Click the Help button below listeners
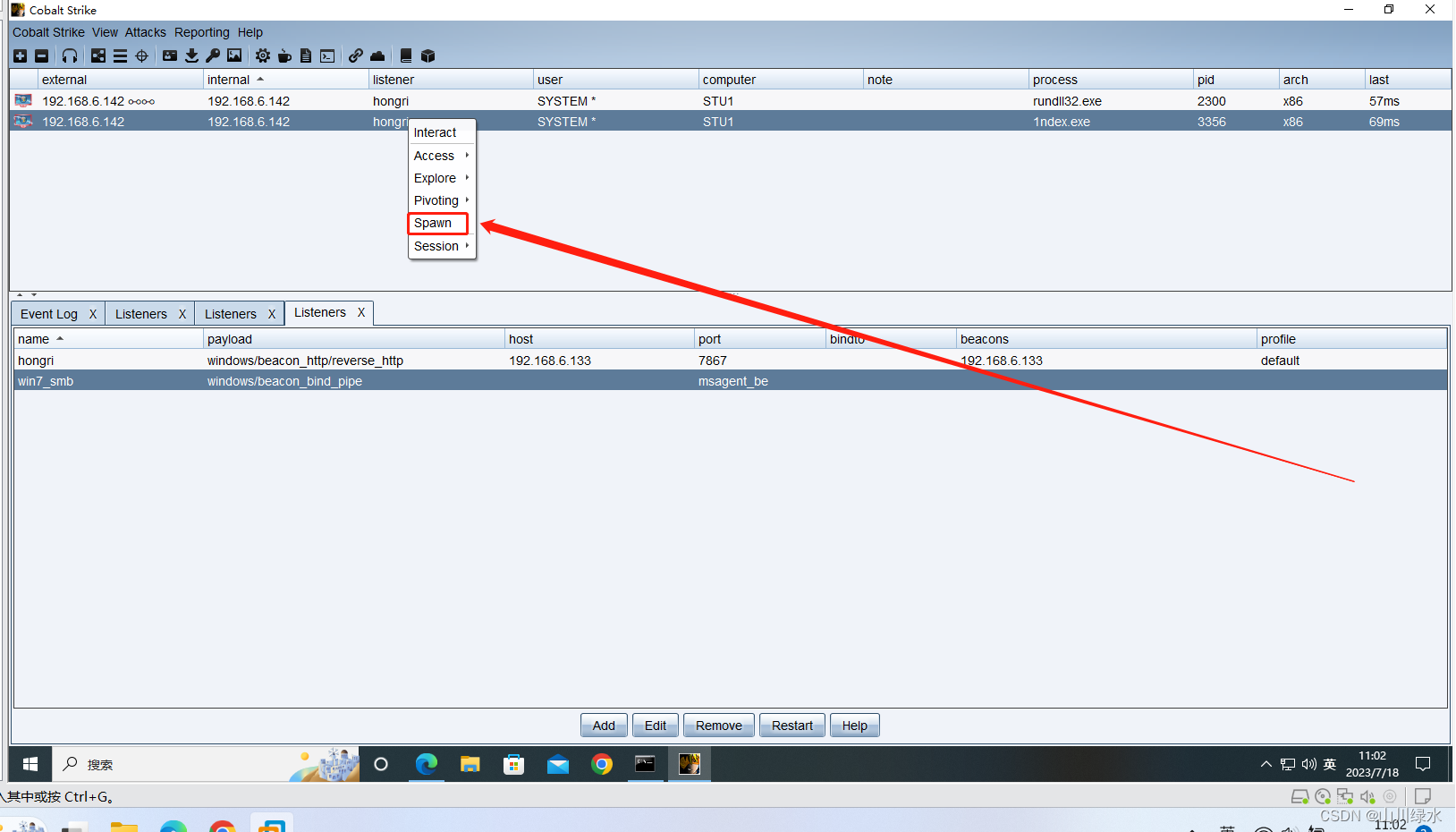The width and height of the screenshot is (1456, 832). coord(854,726)
